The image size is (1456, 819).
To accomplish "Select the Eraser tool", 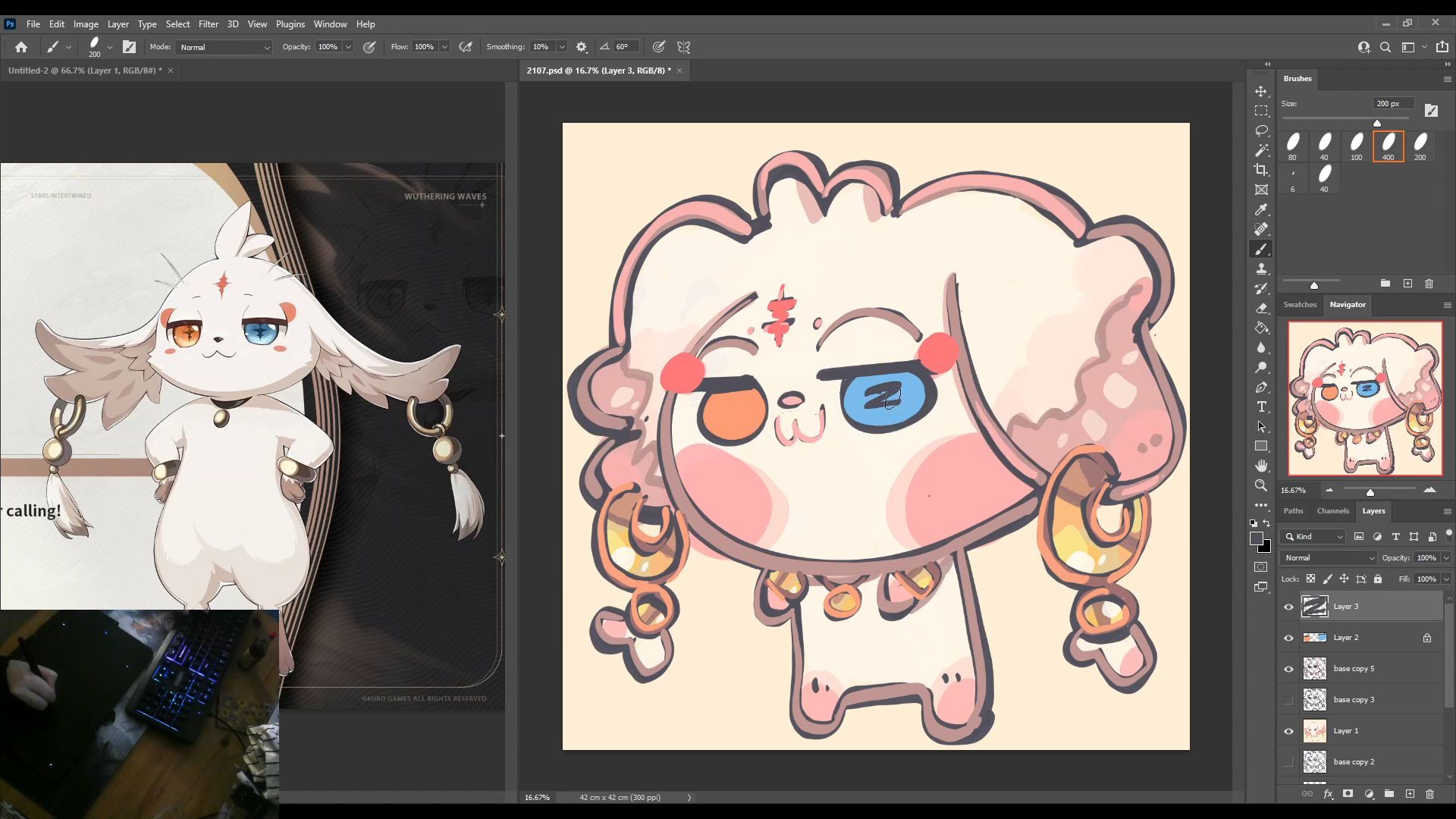I will click(x=1261, y=308).
